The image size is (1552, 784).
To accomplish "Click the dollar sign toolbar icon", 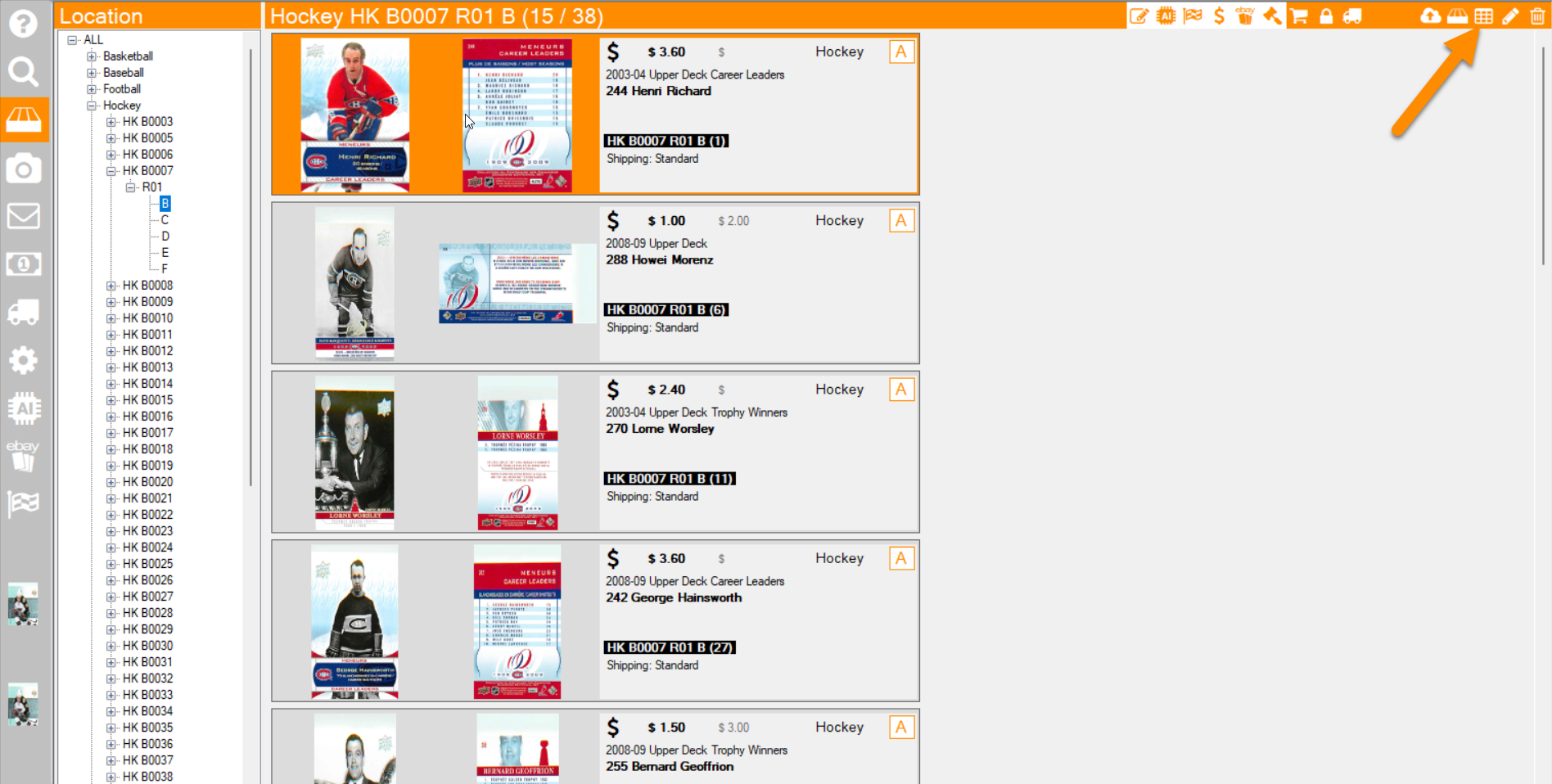I will (x=1219, y=16).
